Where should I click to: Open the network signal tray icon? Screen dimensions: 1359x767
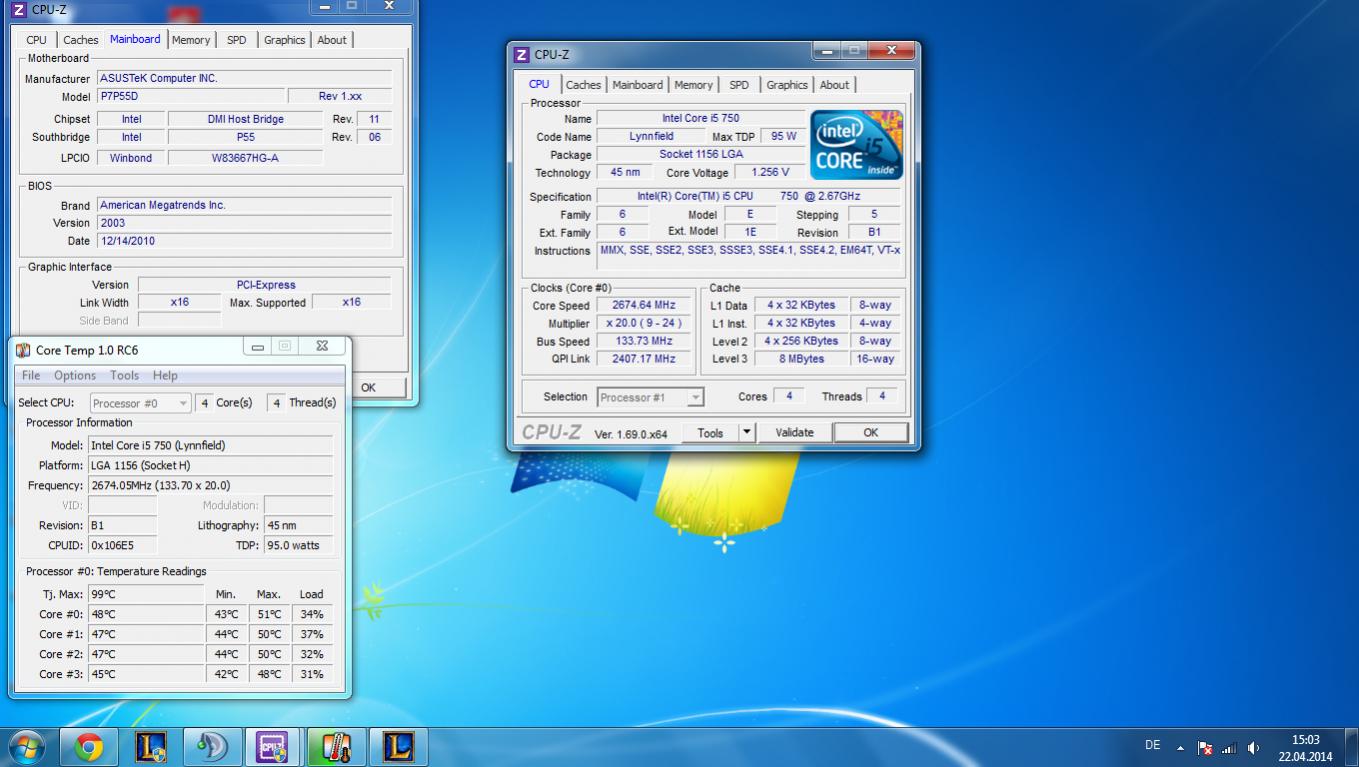[1229, 747]
